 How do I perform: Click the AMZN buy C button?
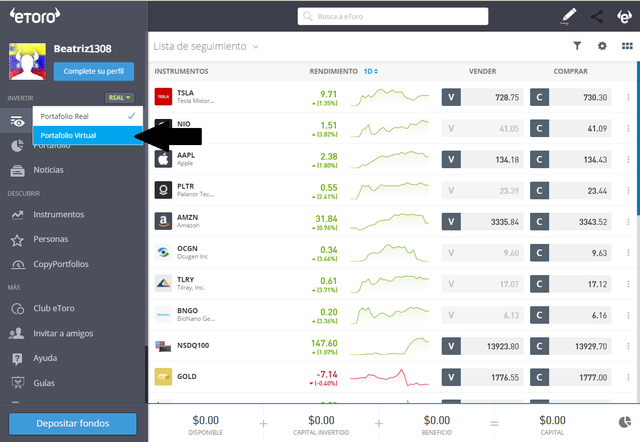tap(539, 222)
